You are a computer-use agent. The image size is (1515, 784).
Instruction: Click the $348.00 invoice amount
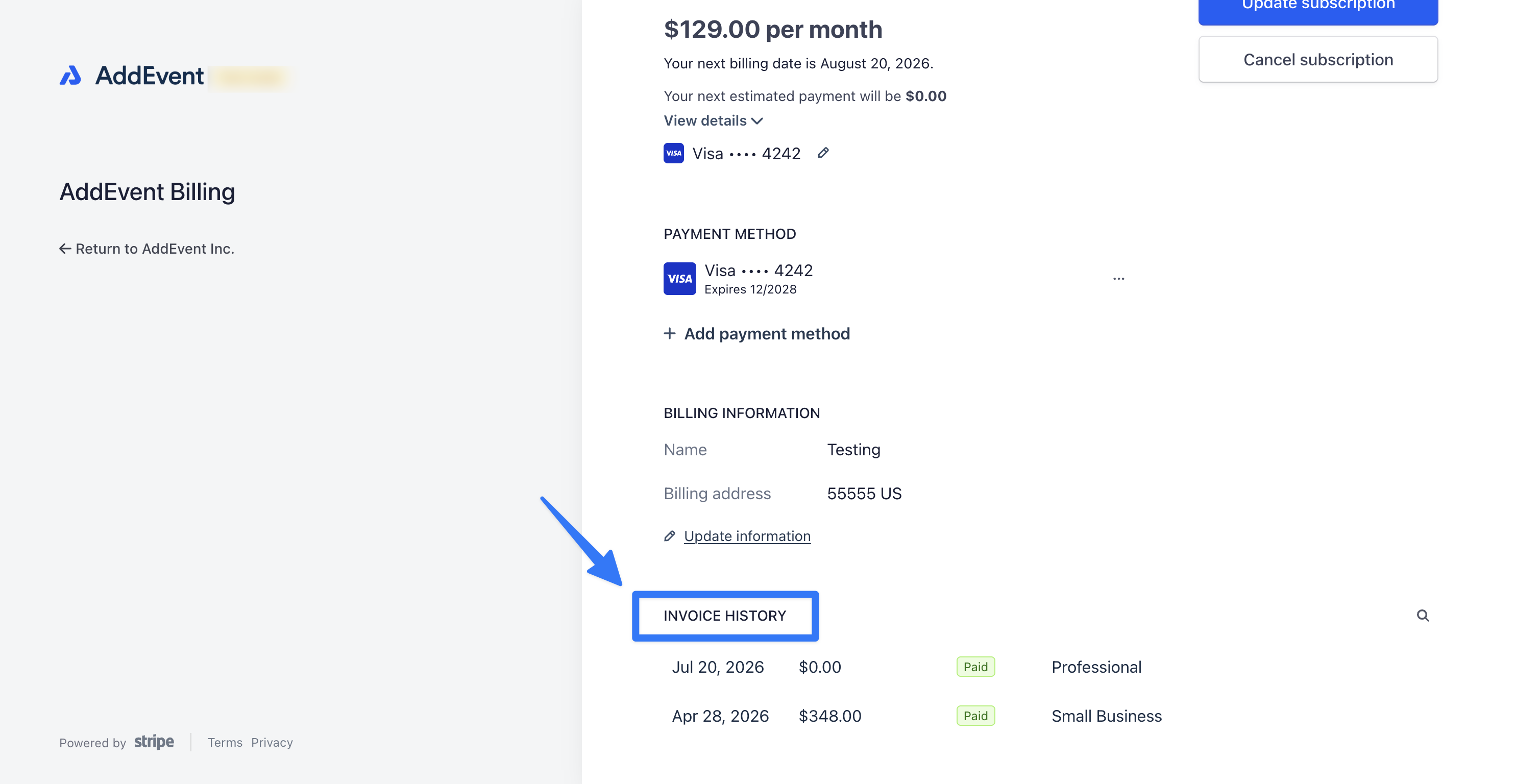click(x=830, y=716)
